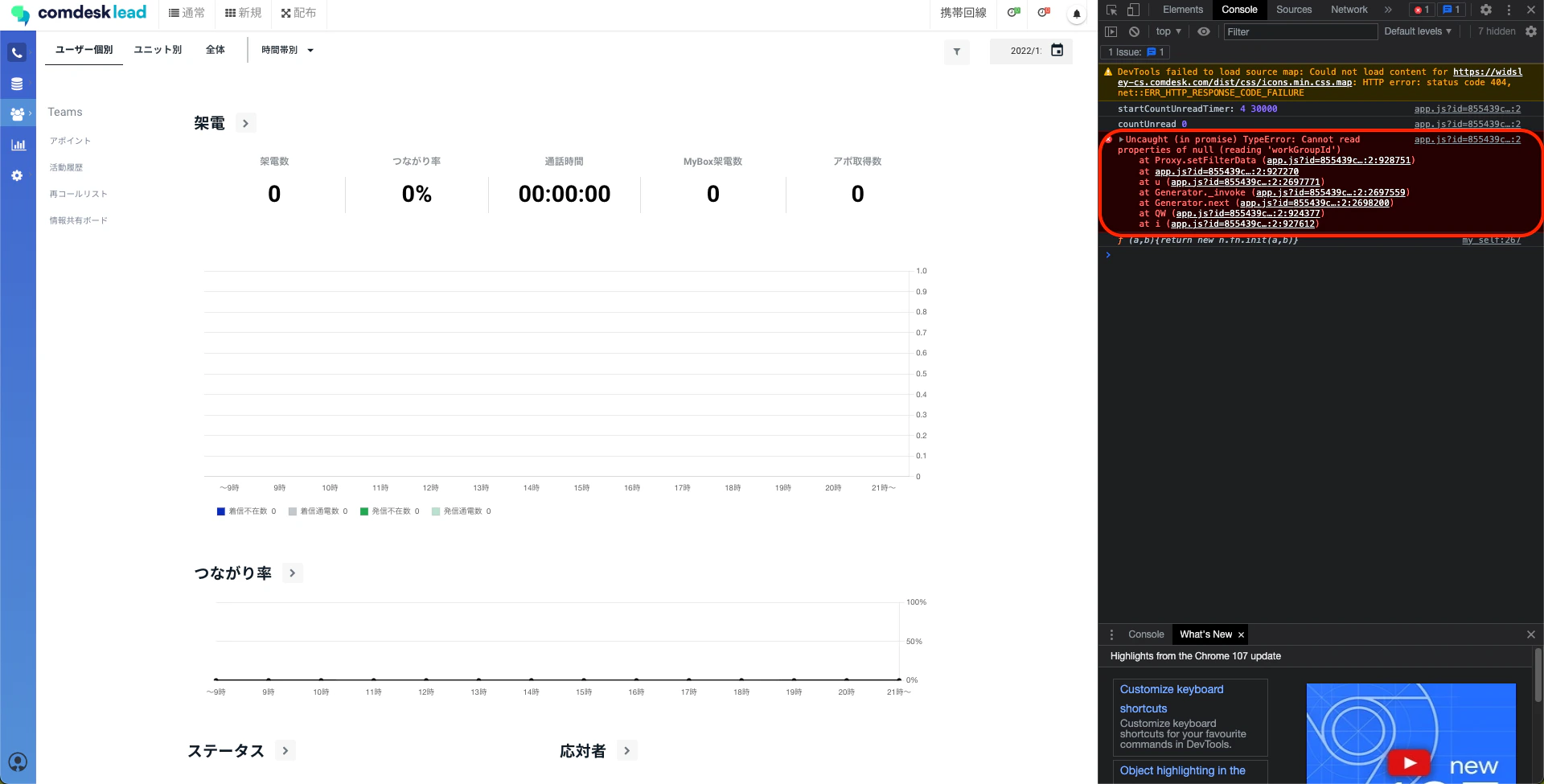Image resolution: width=1544 pixels, height=784 pixels.
Task: Select the 全体 tab
Action: [216, 50]
